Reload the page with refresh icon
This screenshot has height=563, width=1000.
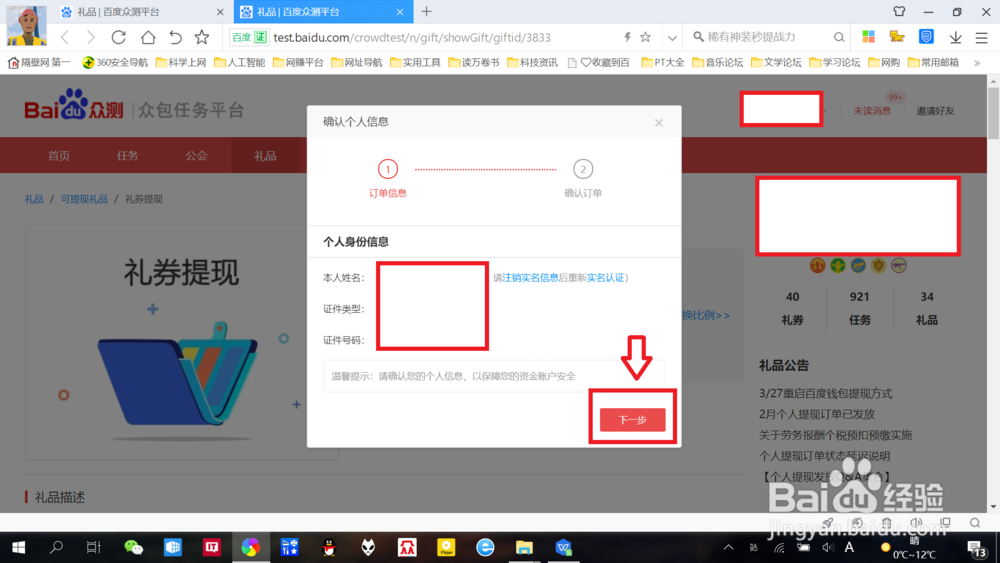click(x=119, y=38)
